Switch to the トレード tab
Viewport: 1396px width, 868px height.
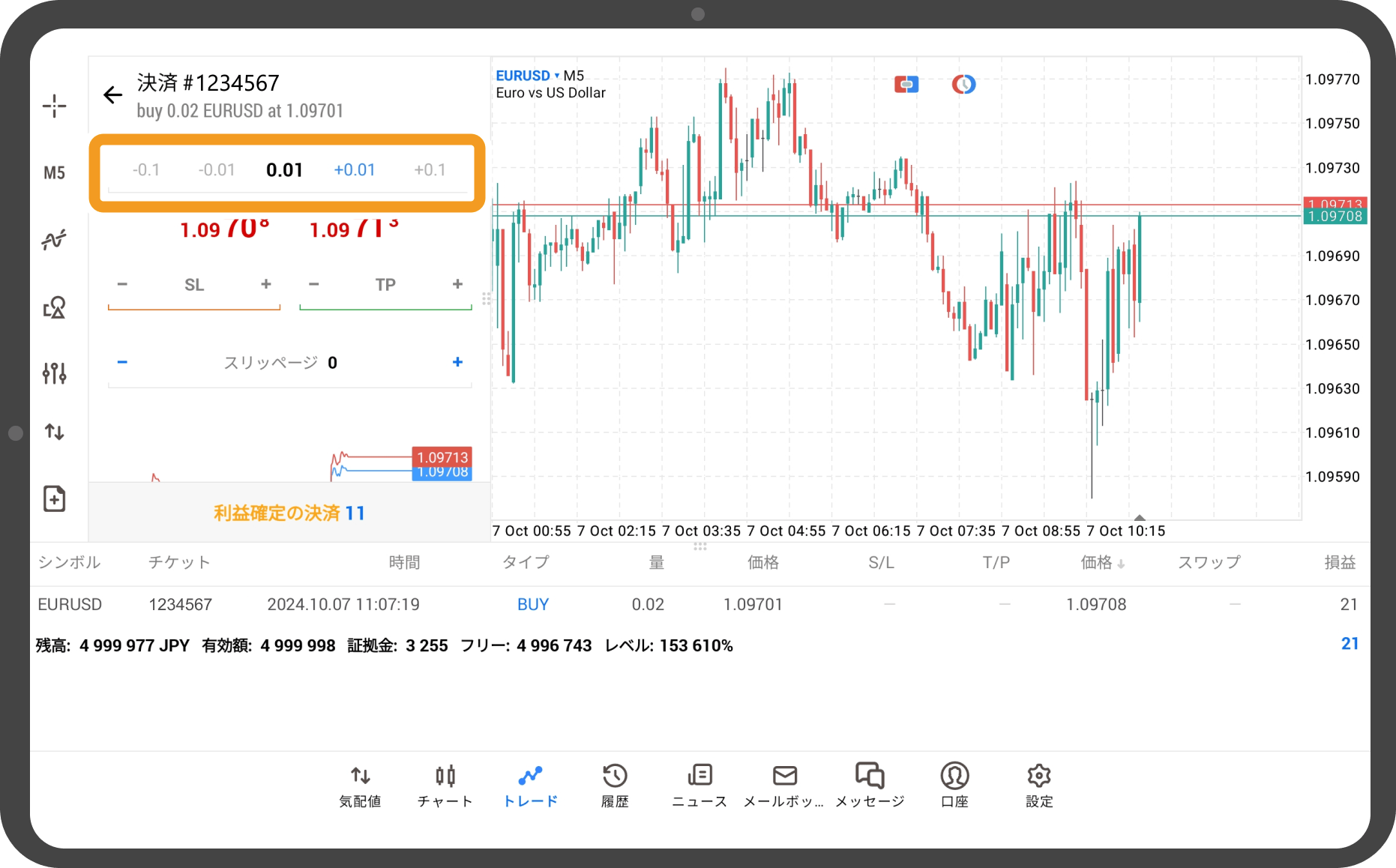[x=530, y=786]
